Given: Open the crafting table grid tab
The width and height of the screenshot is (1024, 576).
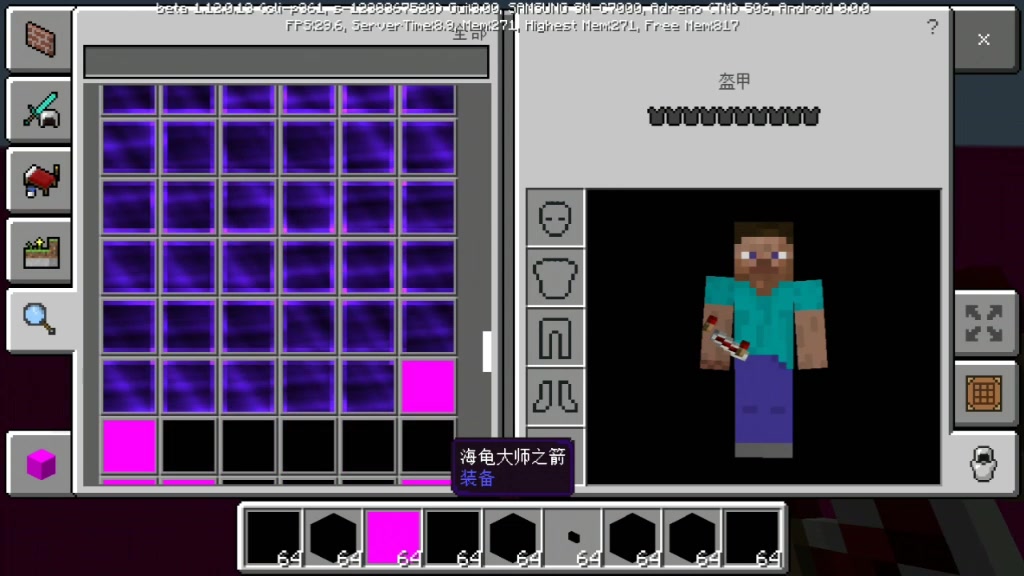Looking at the screenshot, I should (x=984, y=394).
